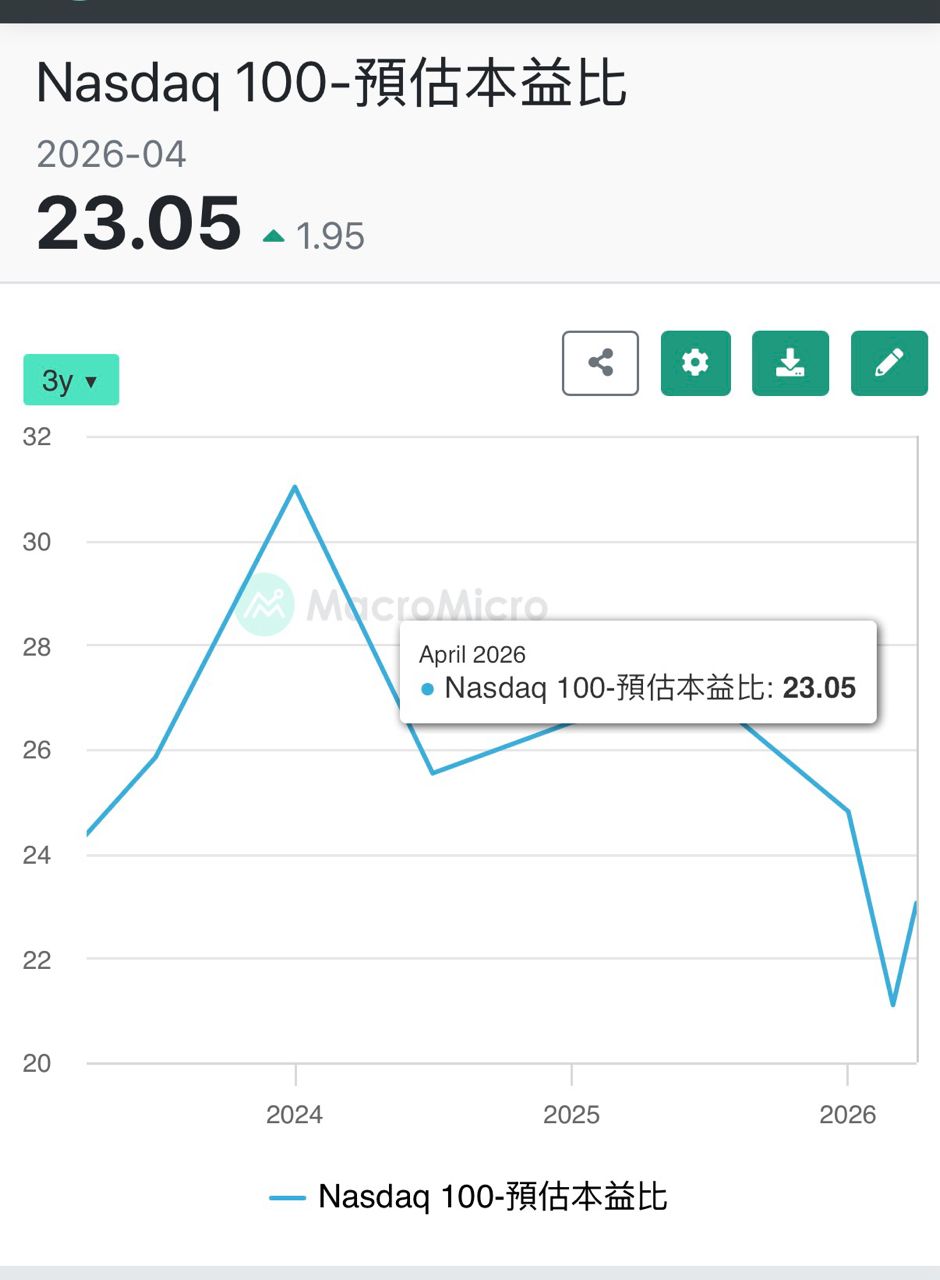
Task: Click the line's peak point at 2024
Action: (x=295, y=487)
